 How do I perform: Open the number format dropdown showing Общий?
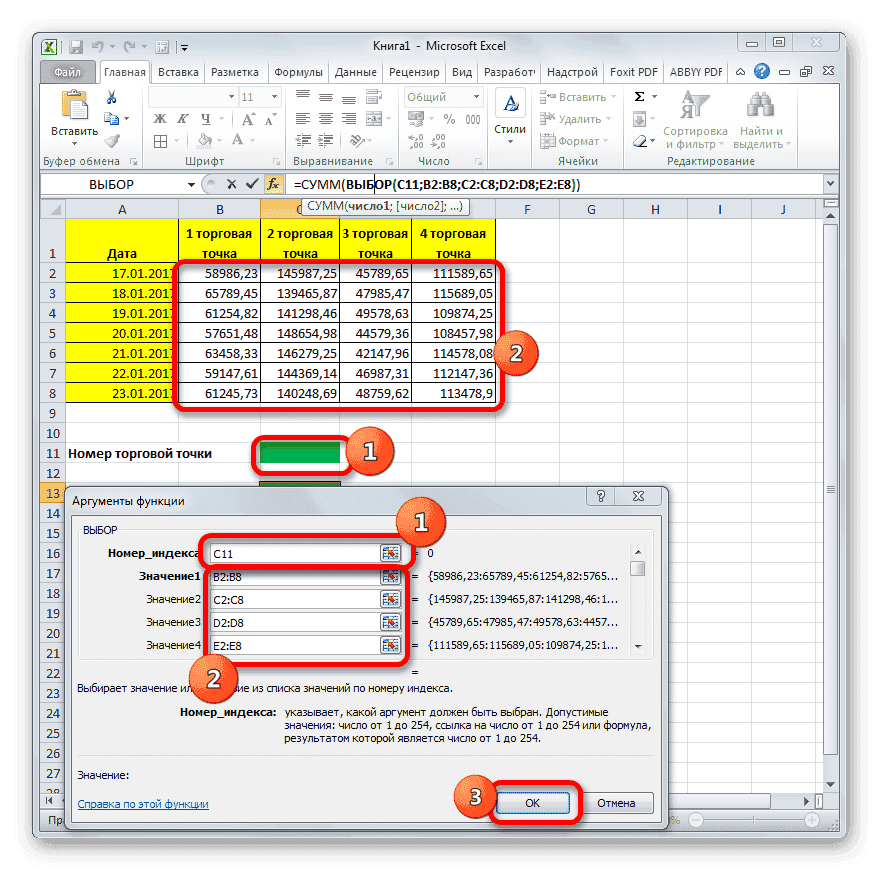[476, 95]
